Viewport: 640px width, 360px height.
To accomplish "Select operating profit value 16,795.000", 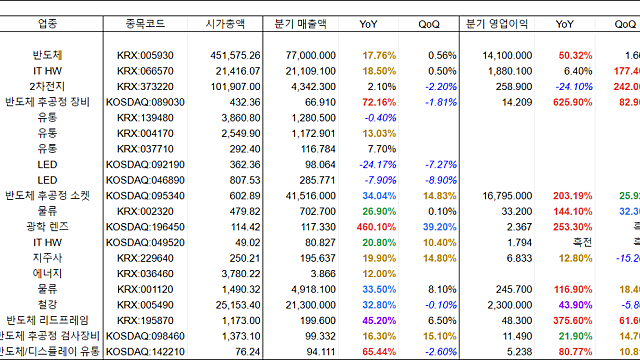I will click(507, 196).
